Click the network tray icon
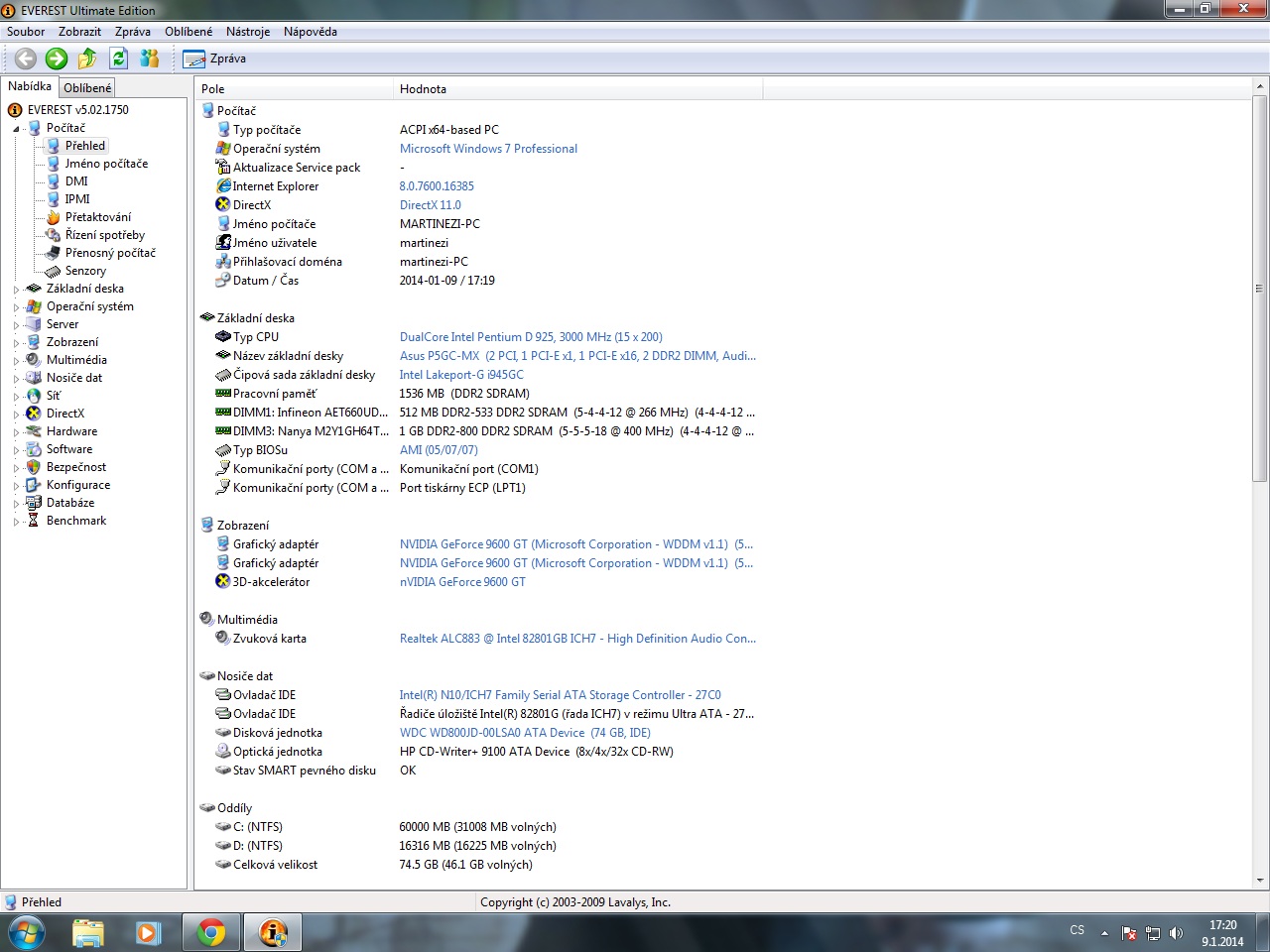The image size is (1270, 952). [1153, 933]
